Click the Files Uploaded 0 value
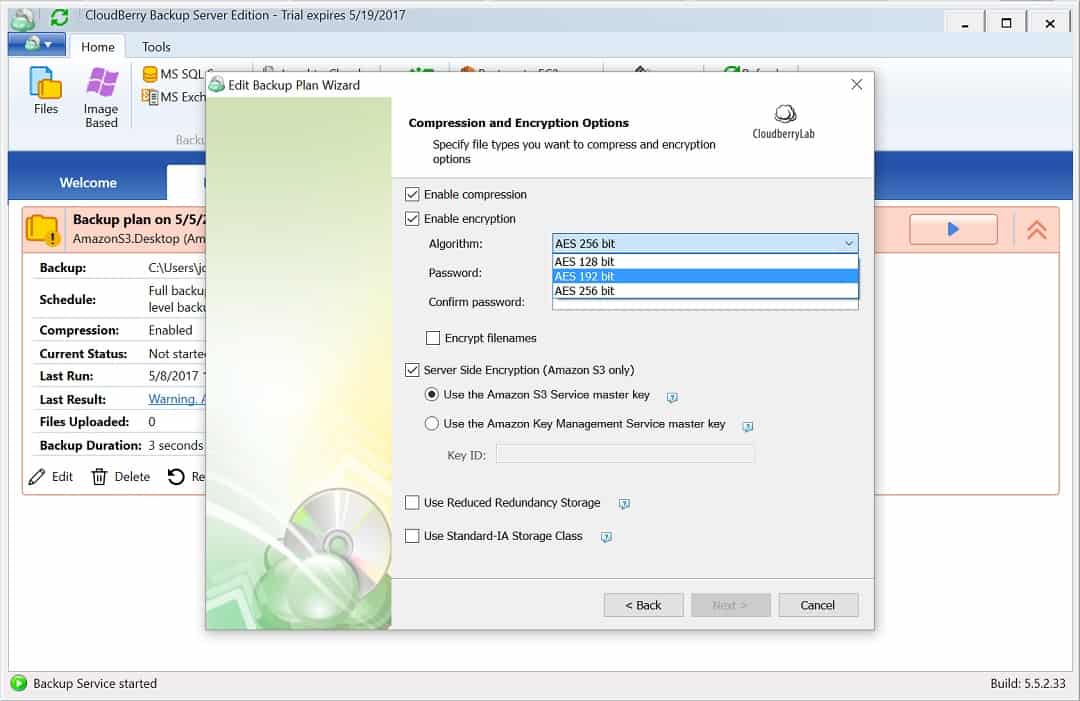This screenshot has height=701, width=1080. click(x=152, y=421)
